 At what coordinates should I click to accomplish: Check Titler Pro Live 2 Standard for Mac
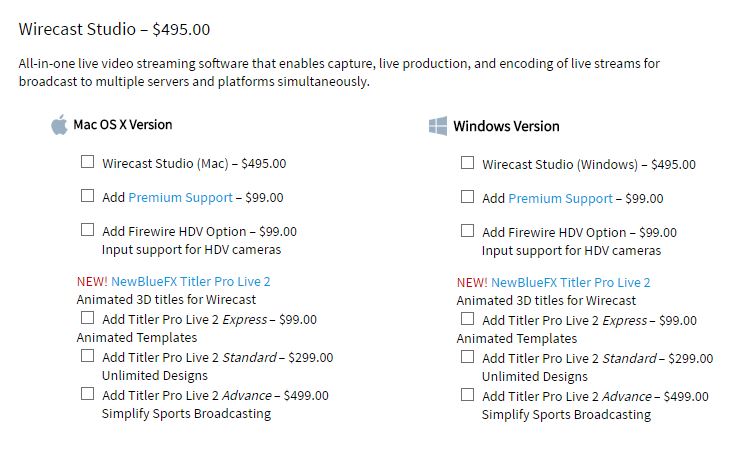click(x=88, y=355)
